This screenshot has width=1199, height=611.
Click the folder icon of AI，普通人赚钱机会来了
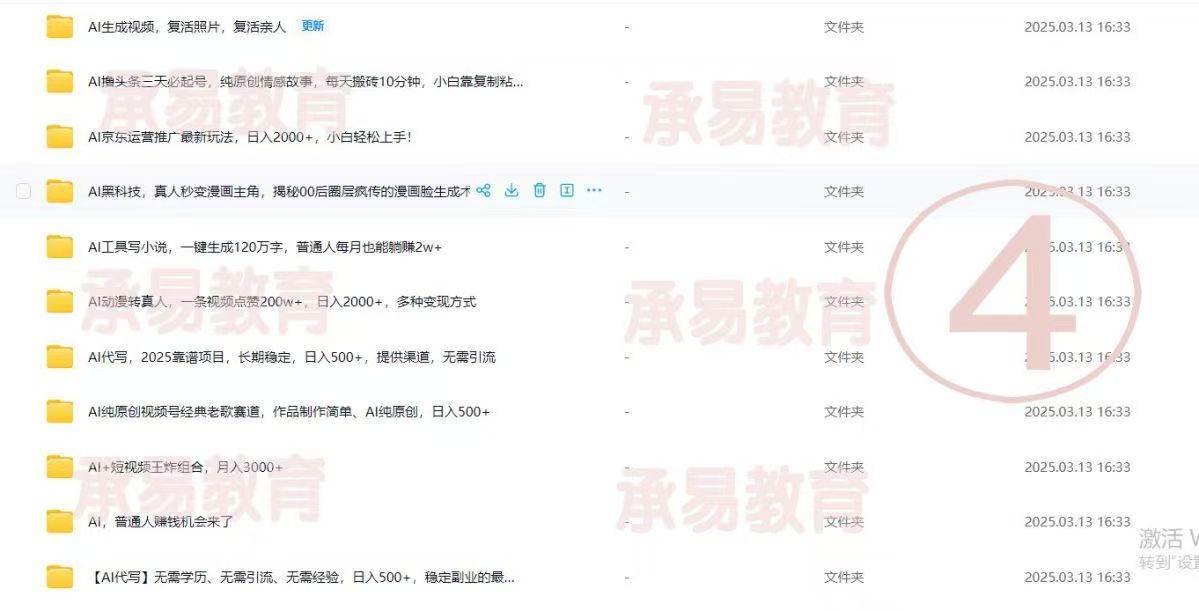click(x=60, y=522)
